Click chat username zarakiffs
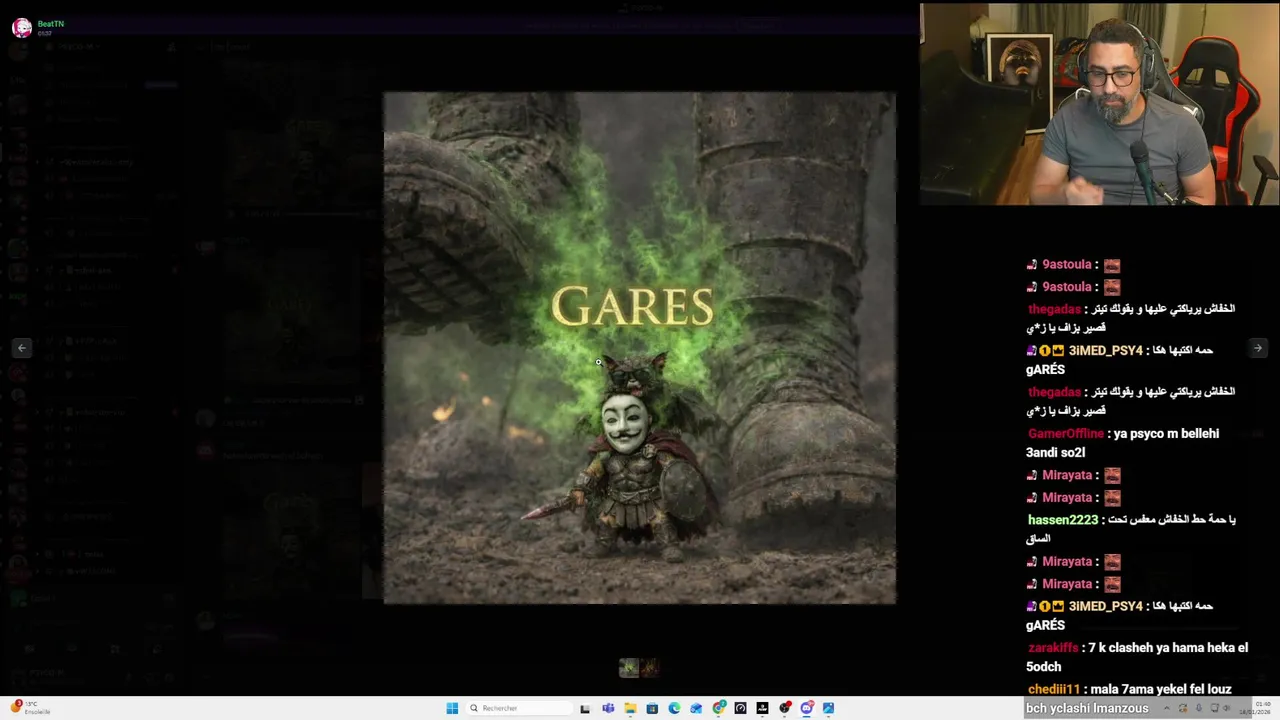1280x720 pixels. pyautogui.click(x=1053, y=648)
